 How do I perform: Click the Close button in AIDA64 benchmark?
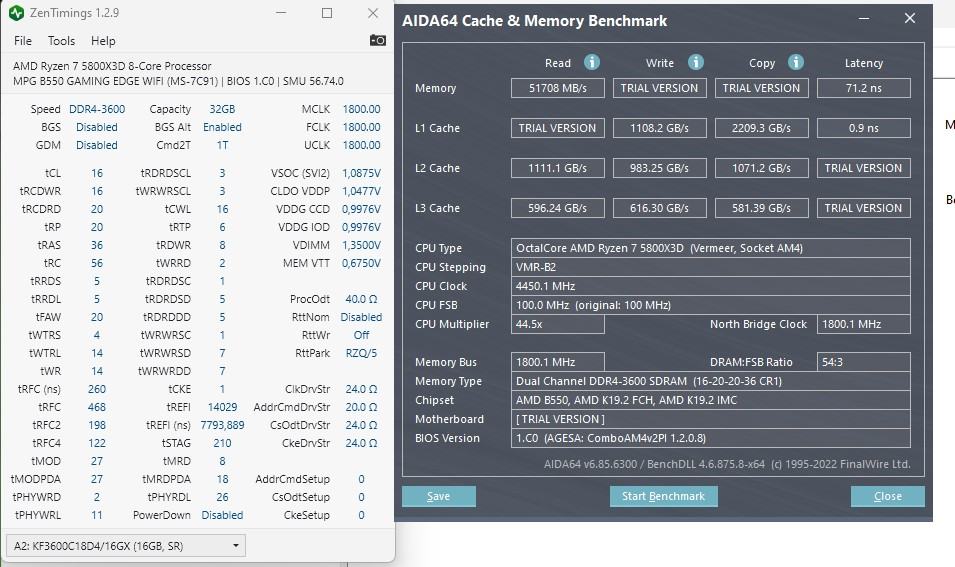tap(887, 496)
